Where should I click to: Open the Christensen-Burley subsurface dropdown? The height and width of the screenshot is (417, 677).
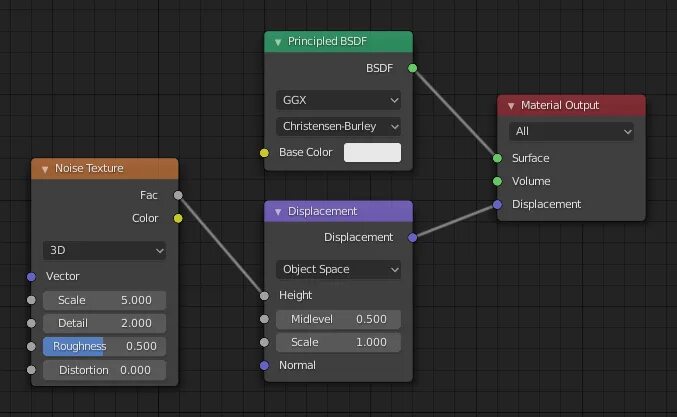coord(338,126)
